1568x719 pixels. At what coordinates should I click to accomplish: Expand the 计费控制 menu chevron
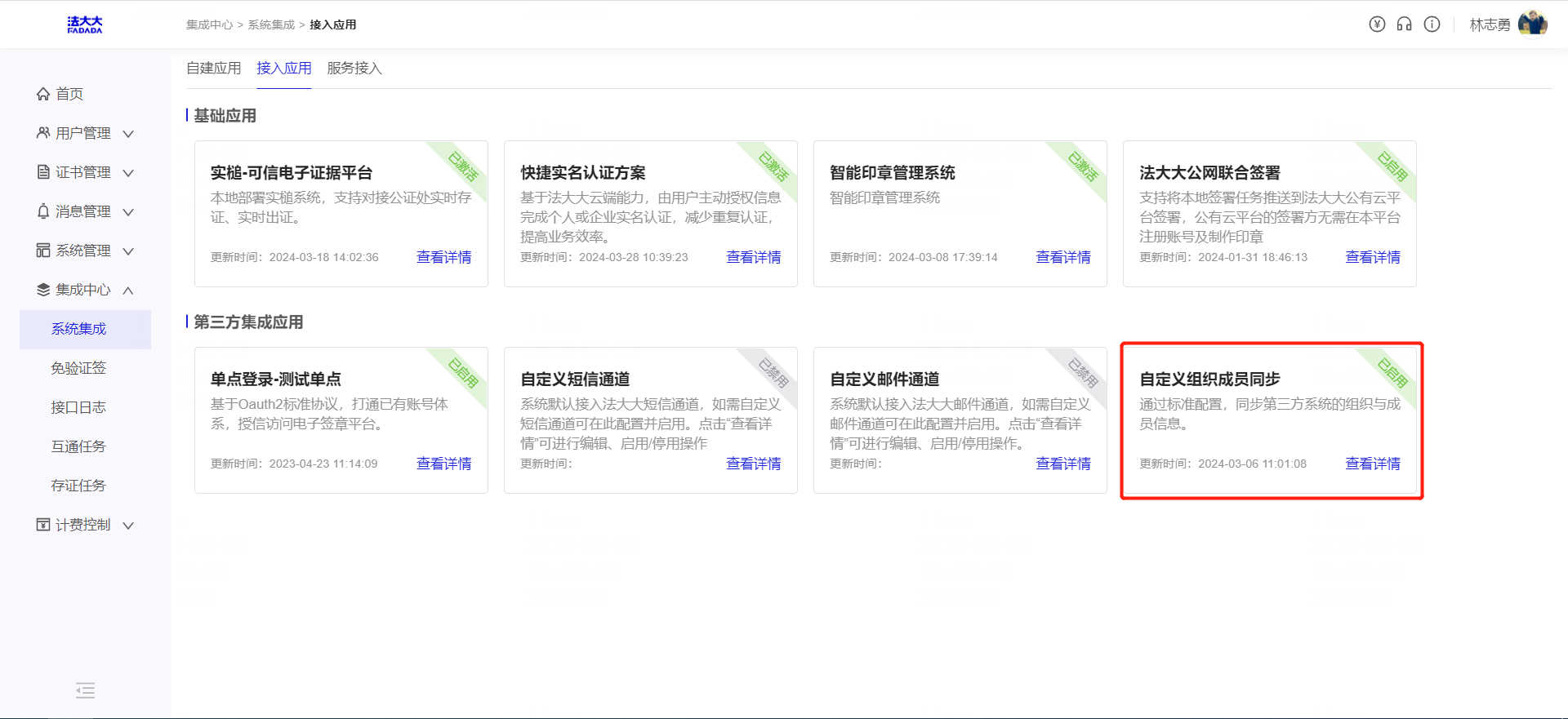point(128,526)
